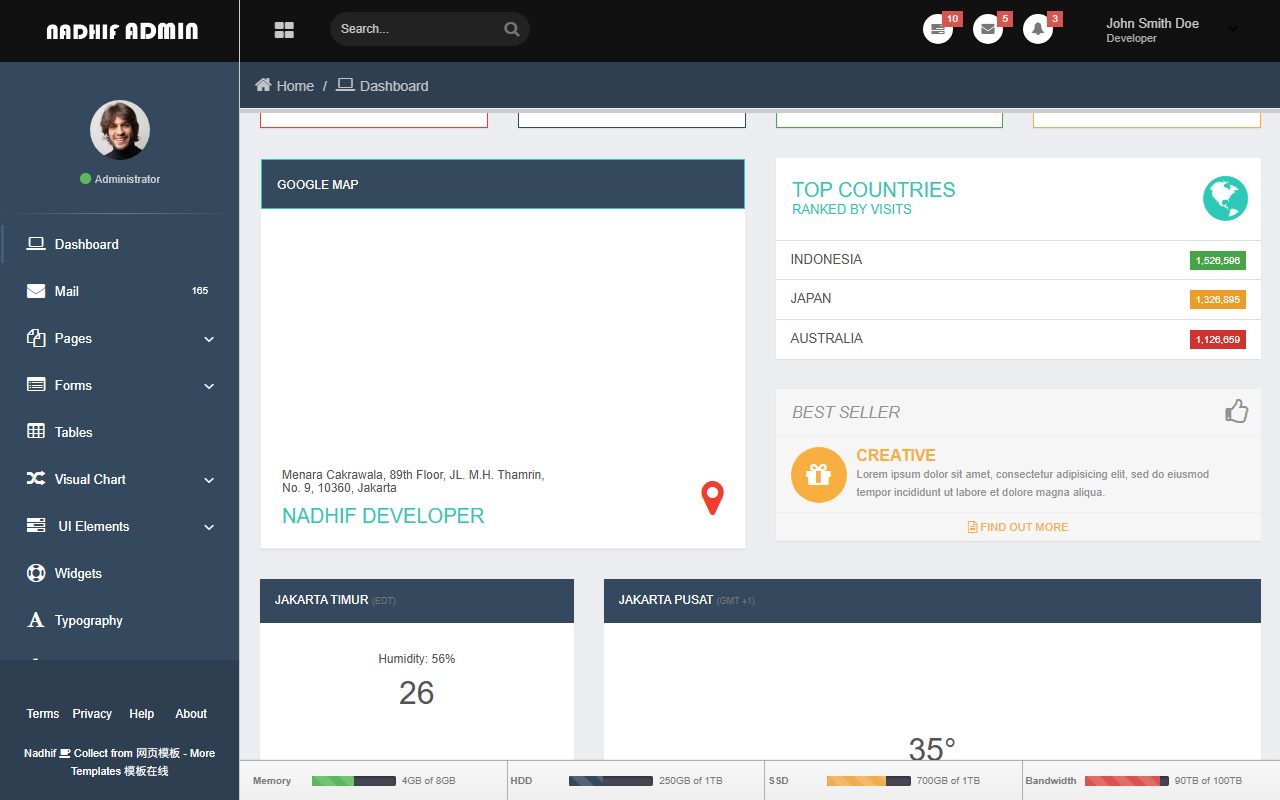Click the Australia visits badge 1,126,659
This screenshot has width=1280, height=800.
(x=1217, y=339)
